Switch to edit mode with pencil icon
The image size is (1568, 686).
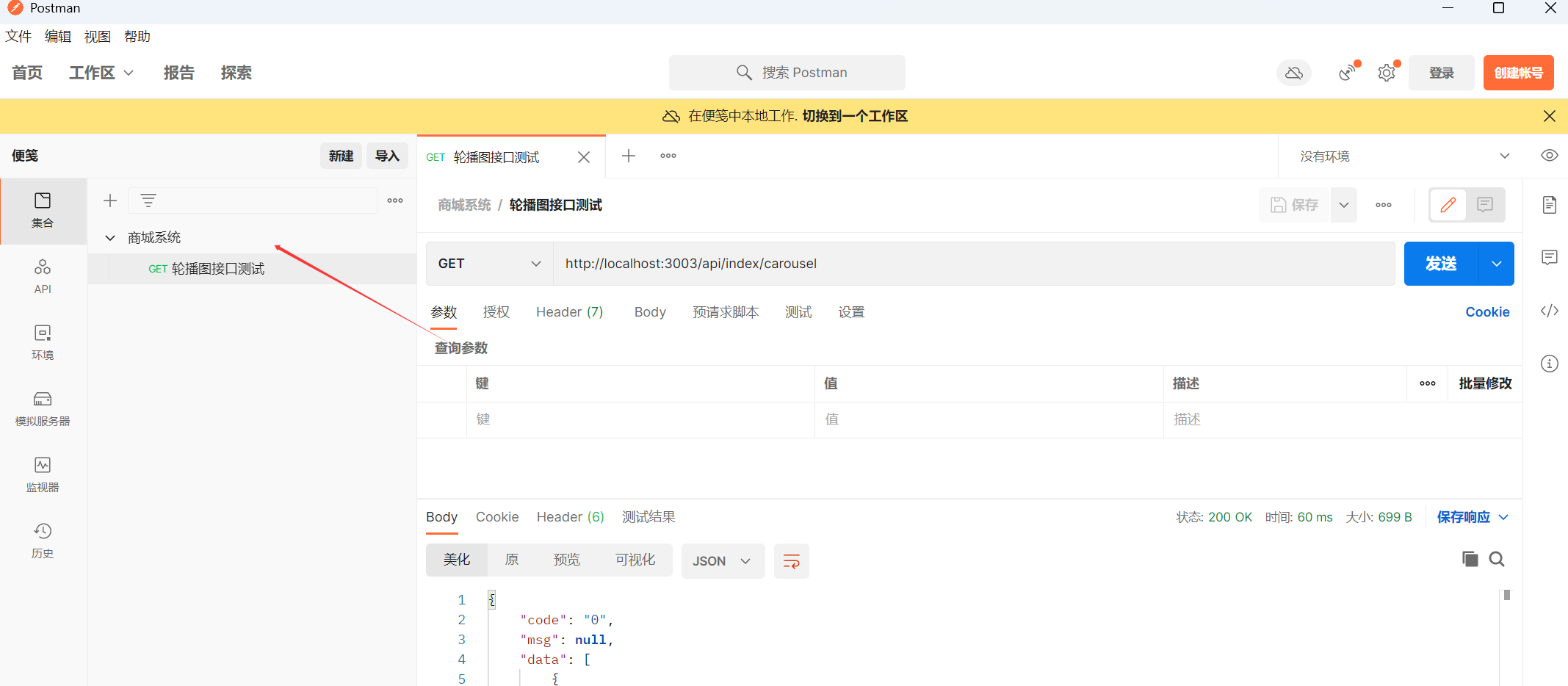1448,205
